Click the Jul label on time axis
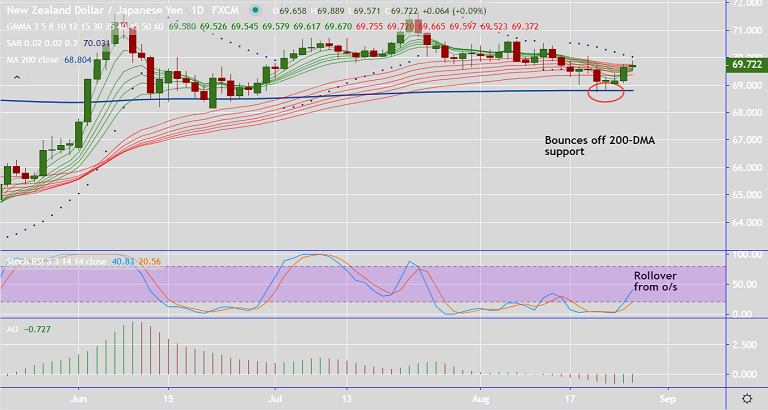Viewport: 768px width, 410px height. pos(275,399)
